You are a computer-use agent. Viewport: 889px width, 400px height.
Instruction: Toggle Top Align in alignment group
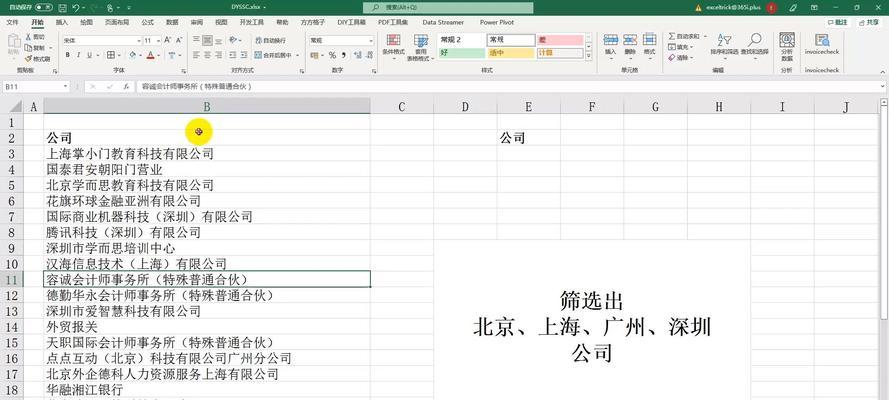196,40
